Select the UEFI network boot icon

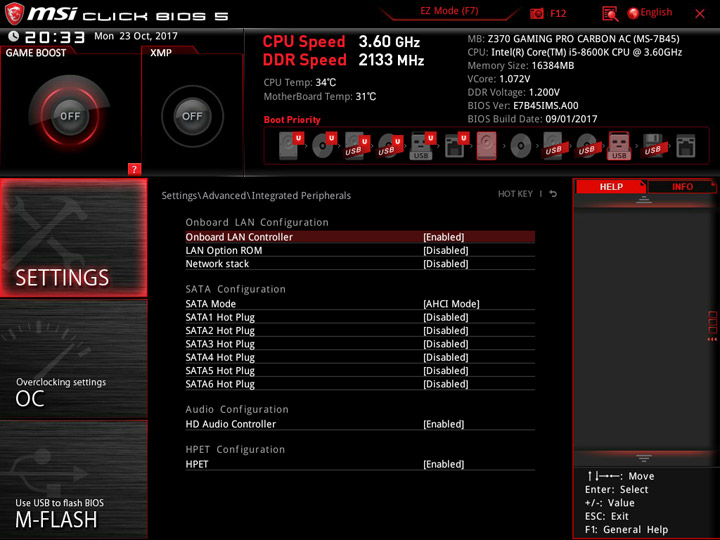(456, 146)
